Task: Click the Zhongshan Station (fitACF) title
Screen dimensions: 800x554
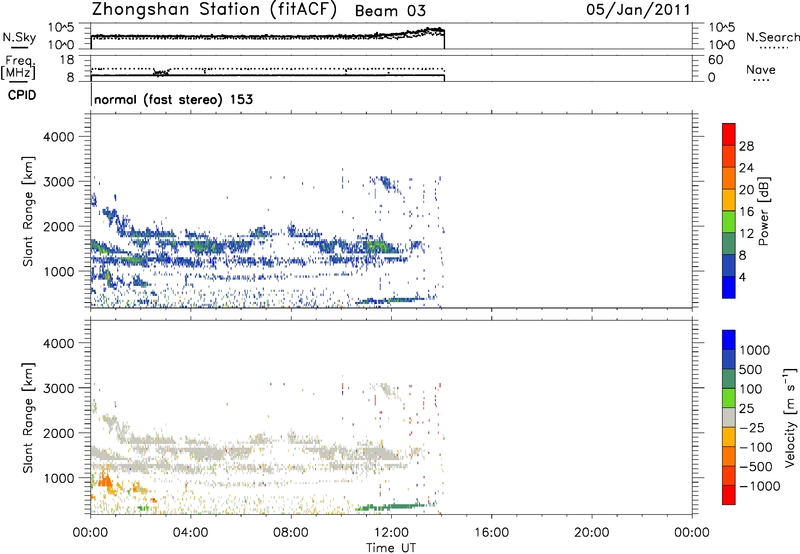Action: [214, 10]
